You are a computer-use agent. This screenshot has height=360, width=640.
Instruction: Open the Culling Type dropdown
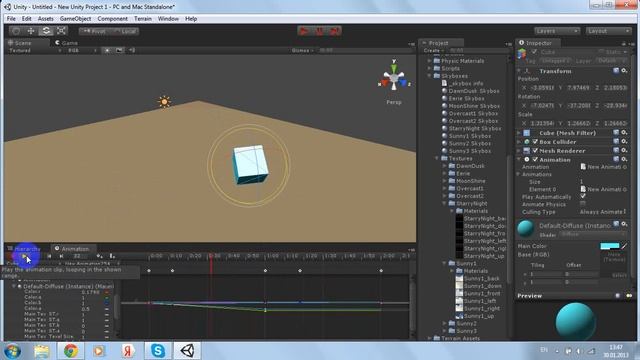pyautogui.click(x=603, y=212)
